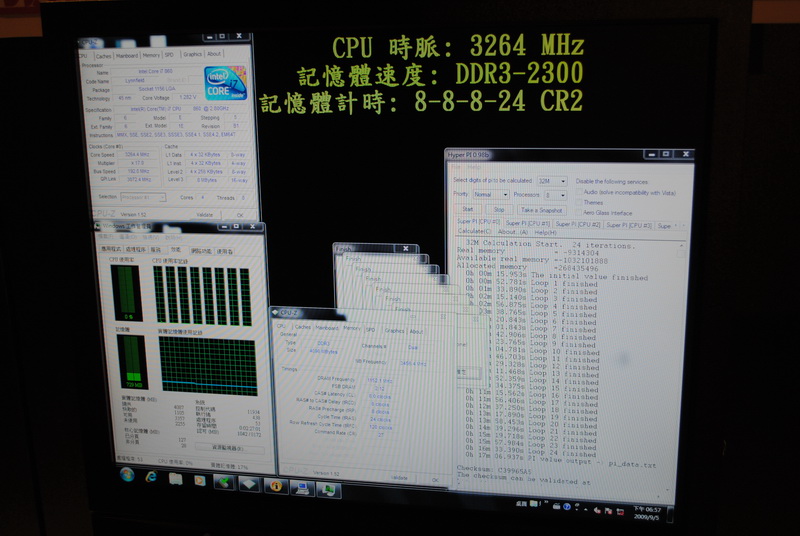Open the About (A) menu in Hyper PI
The image size is (800, 536).
[512, 232]
